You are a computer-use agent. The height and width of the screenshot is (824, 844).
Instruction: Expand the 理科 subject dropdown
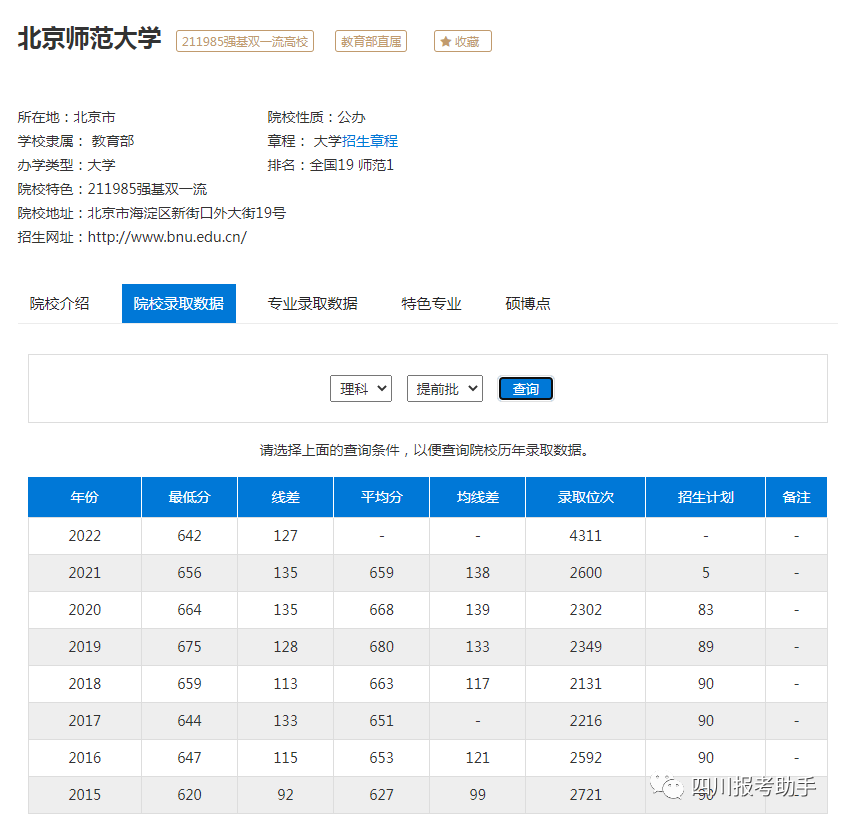coord(361,389)
